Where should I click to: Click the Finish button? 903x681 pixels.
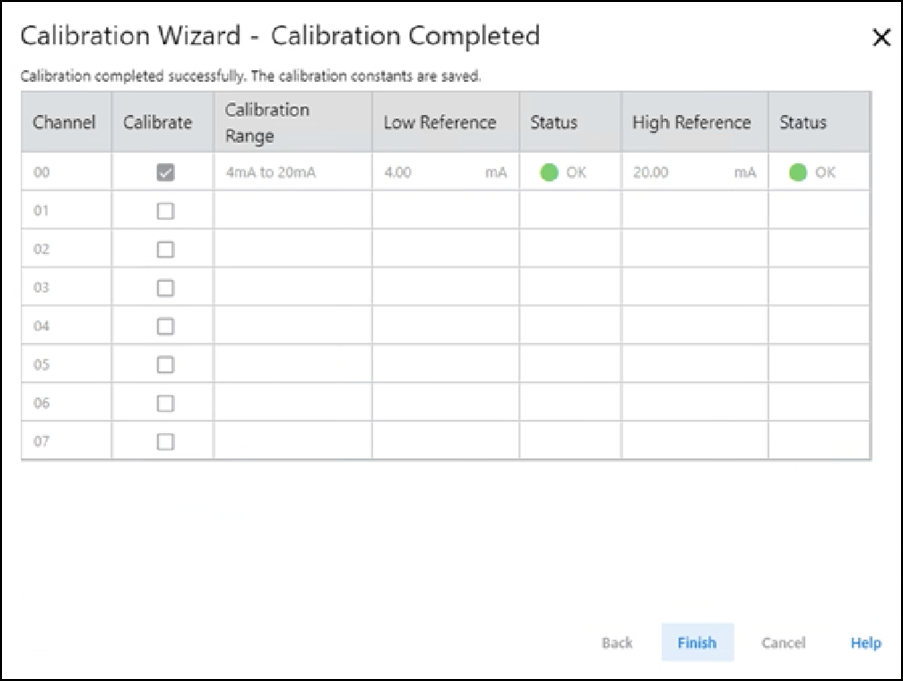697,643
